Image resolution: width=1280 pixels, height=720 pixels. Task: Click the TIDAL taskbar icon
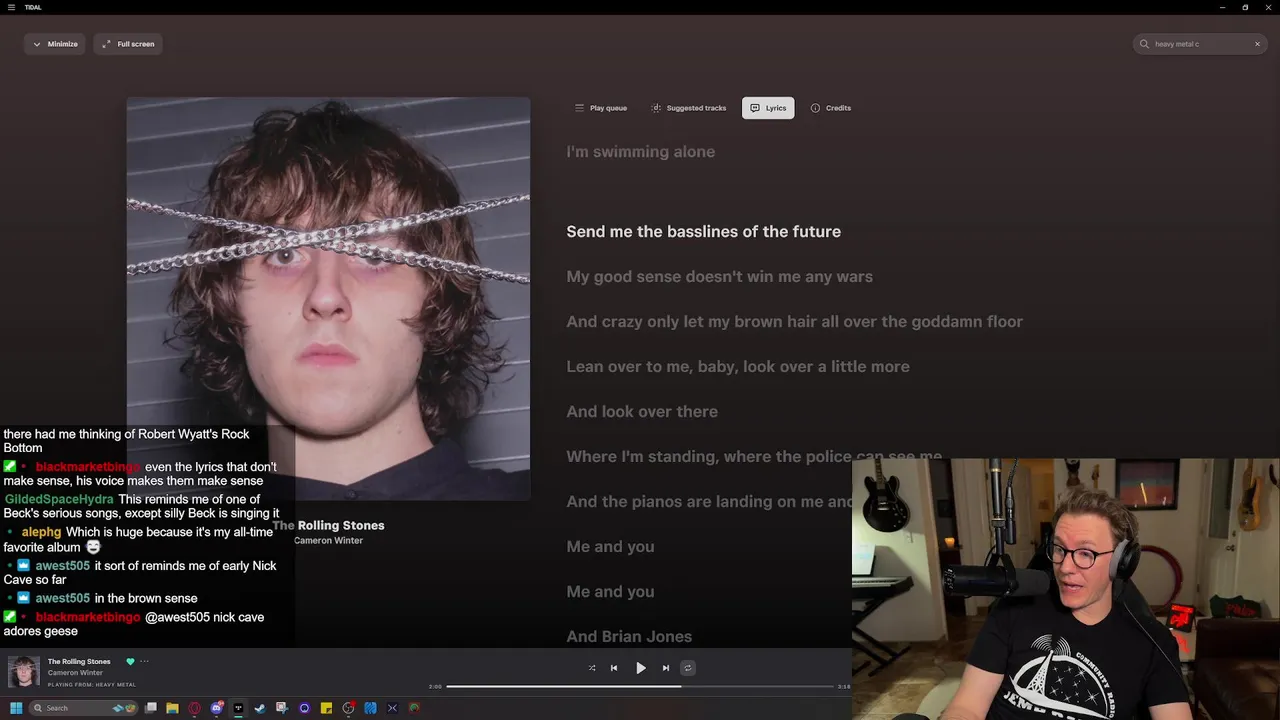coord(238,708)
